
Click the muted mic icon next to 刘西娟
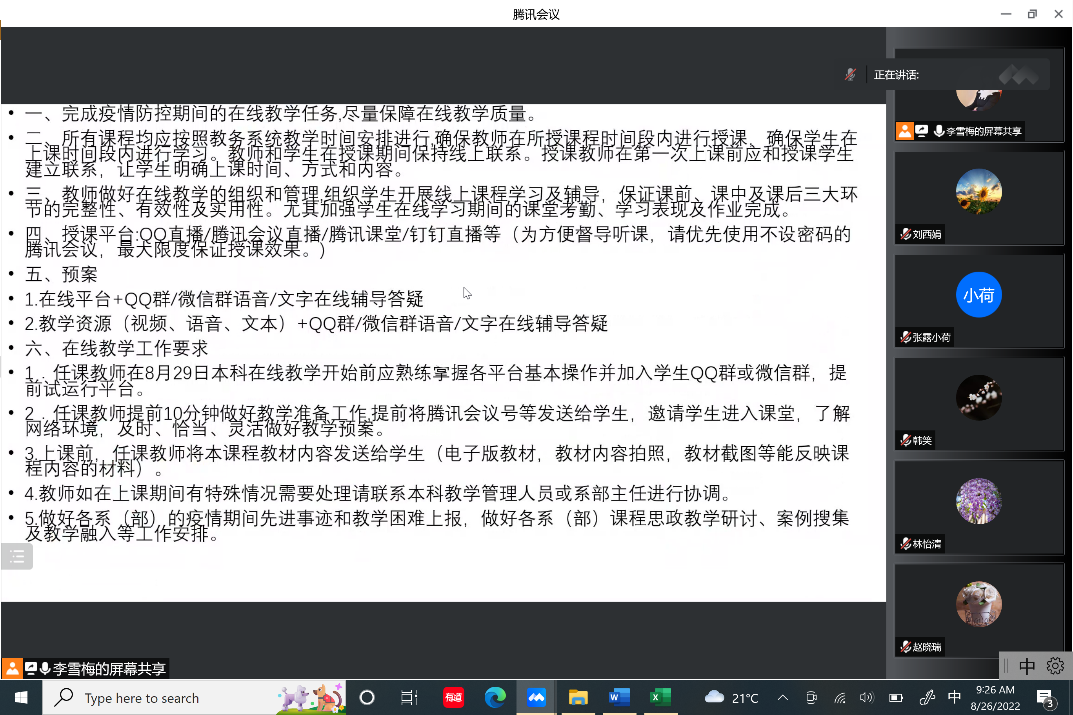click(905, 235)
